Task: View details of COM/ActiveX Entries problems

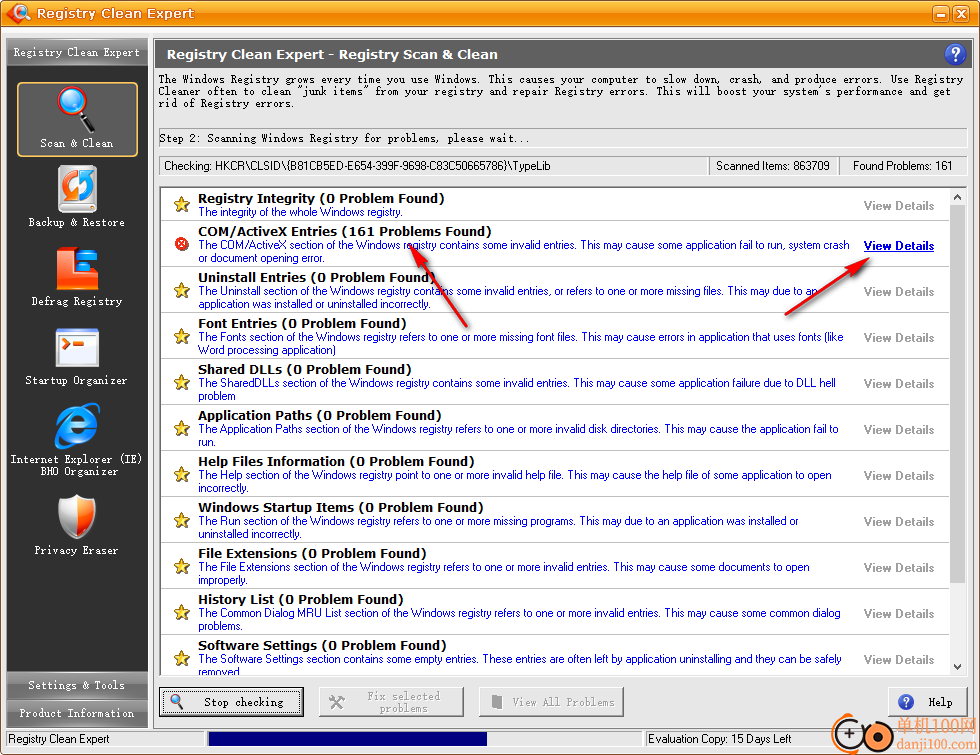Action: tap(899, 246)
